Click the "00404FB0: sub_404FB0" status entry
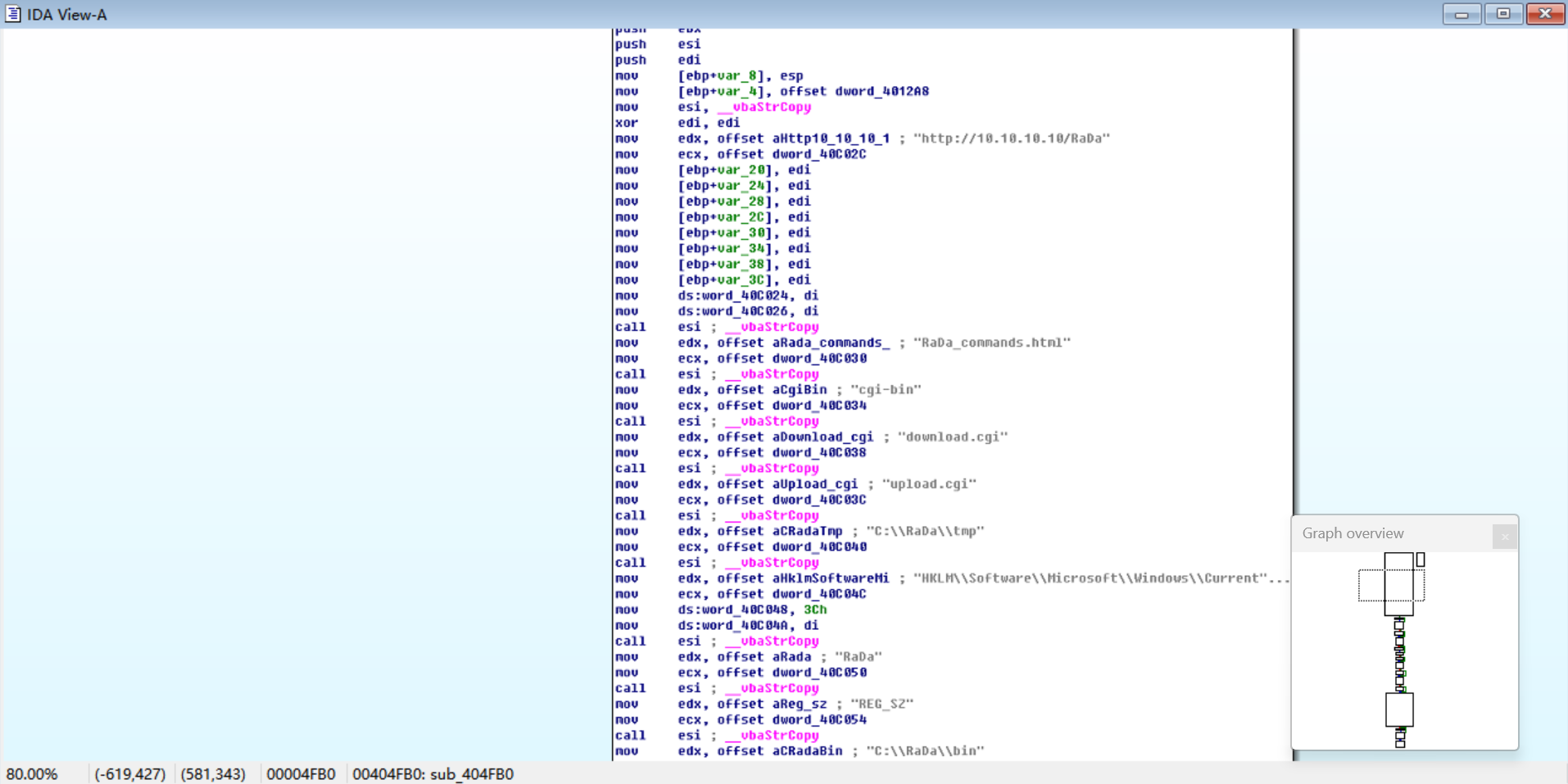The width and height of the screenshot is (1568, 784). pyautogui.click(x=433, y=774)
